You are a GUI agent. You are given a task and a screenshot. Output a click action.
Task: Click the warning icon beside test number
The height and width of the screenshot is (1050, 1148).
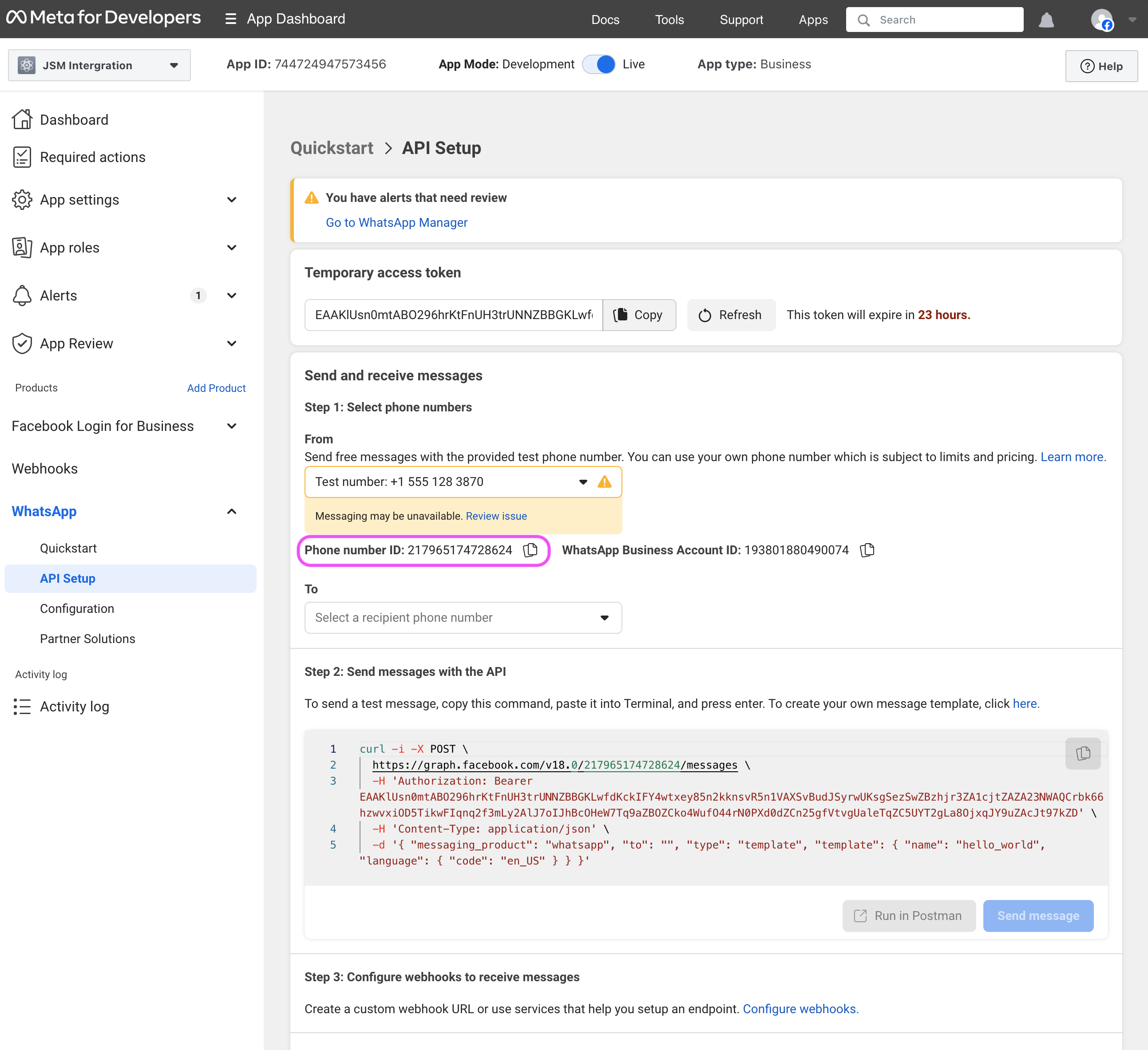(604, 482)
